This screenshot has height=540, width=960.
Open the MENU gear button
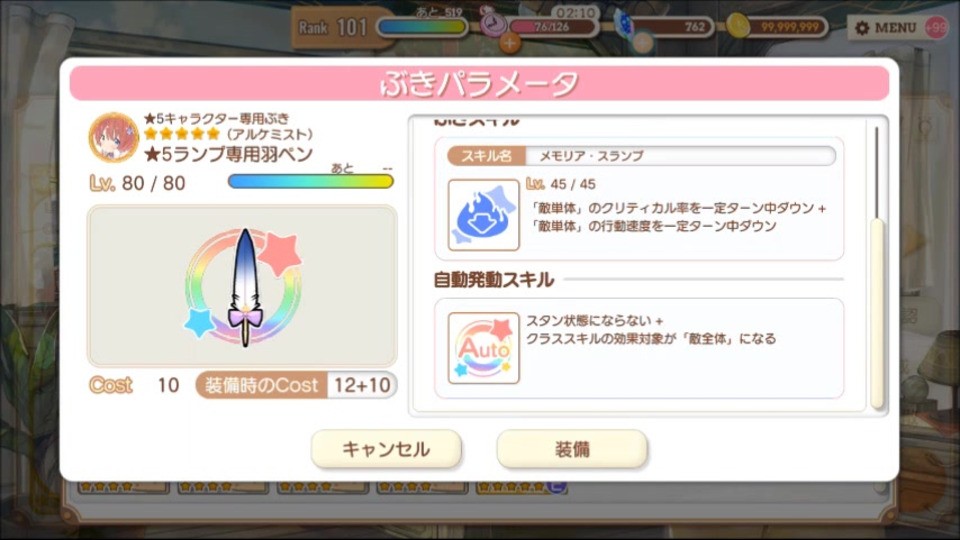(887, 28)
